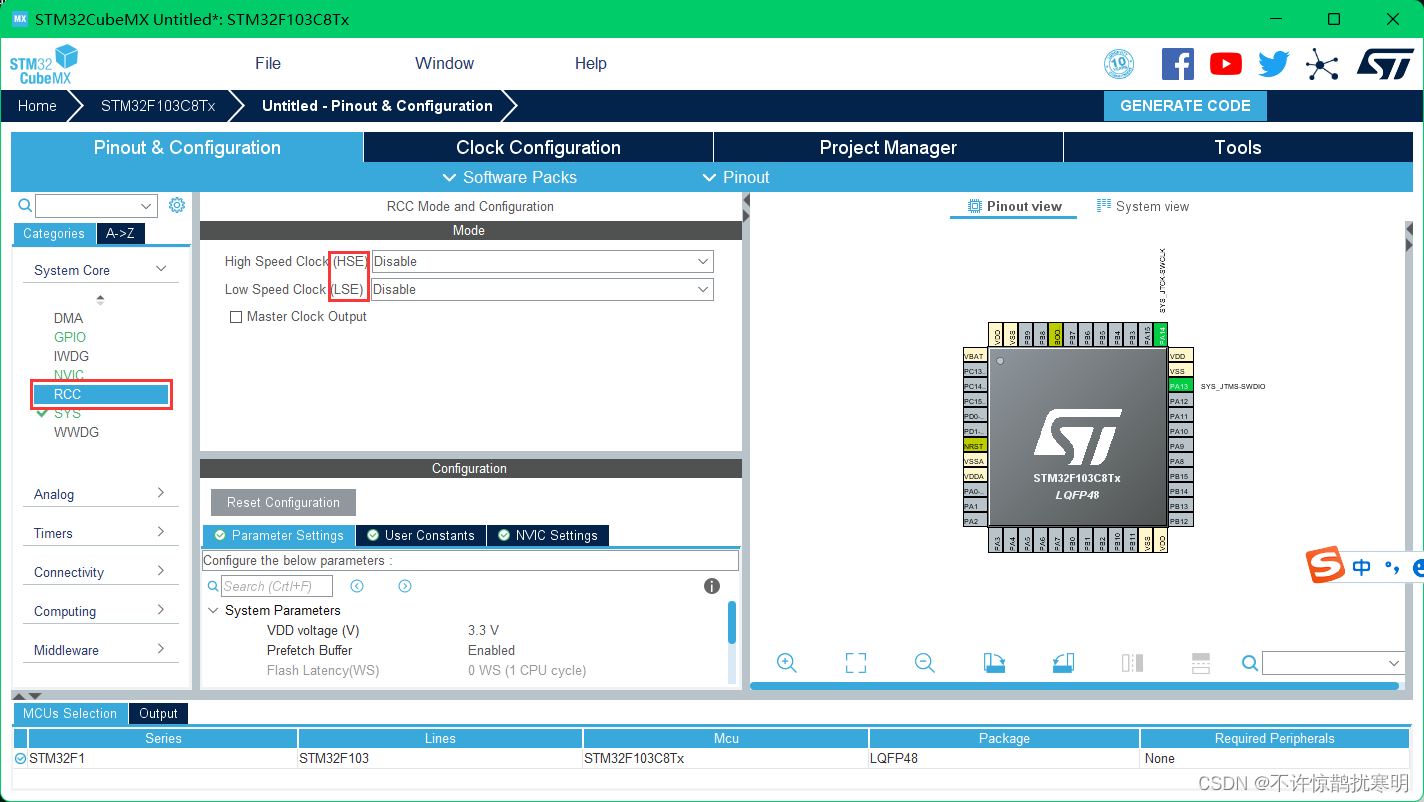
Task: Switch to the Project Manager tab
Action: 888,147
